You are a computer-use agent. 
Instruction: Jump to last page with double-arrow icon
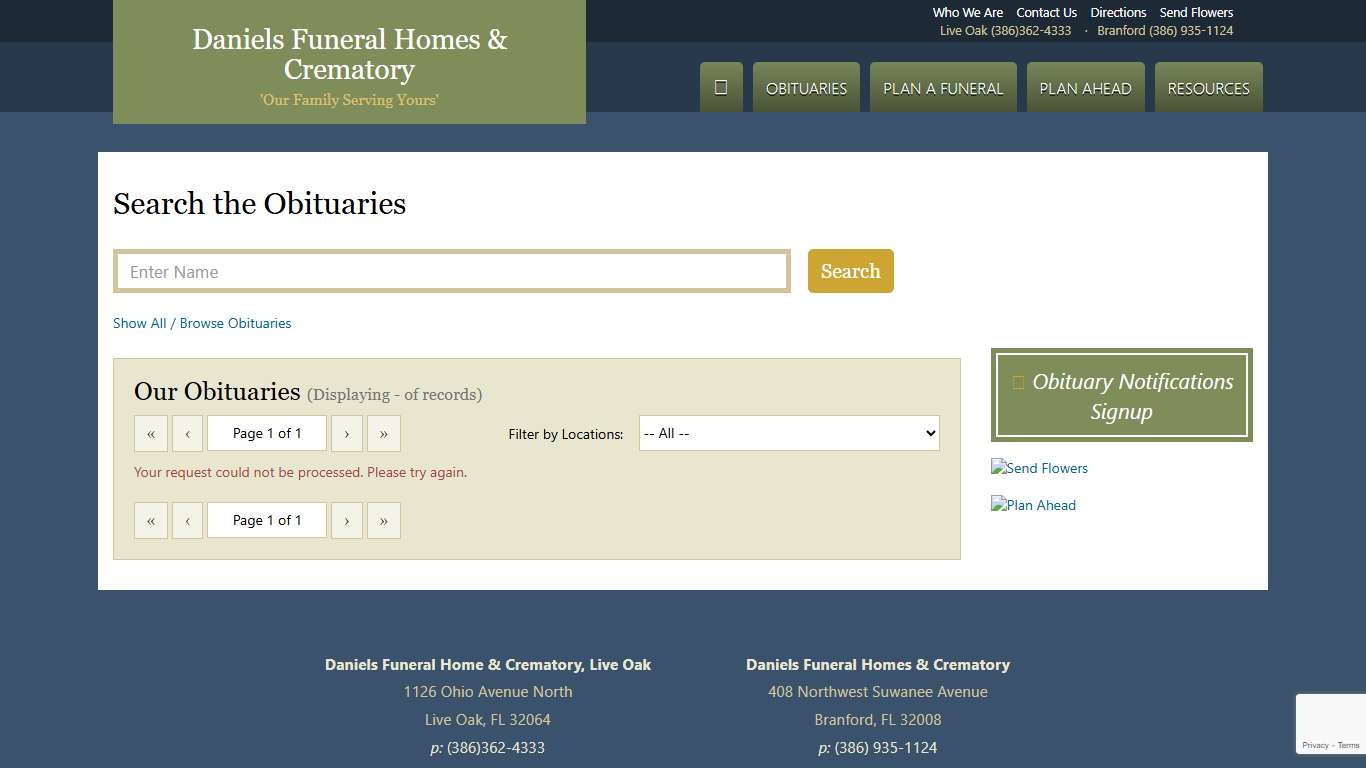[384, 433]
